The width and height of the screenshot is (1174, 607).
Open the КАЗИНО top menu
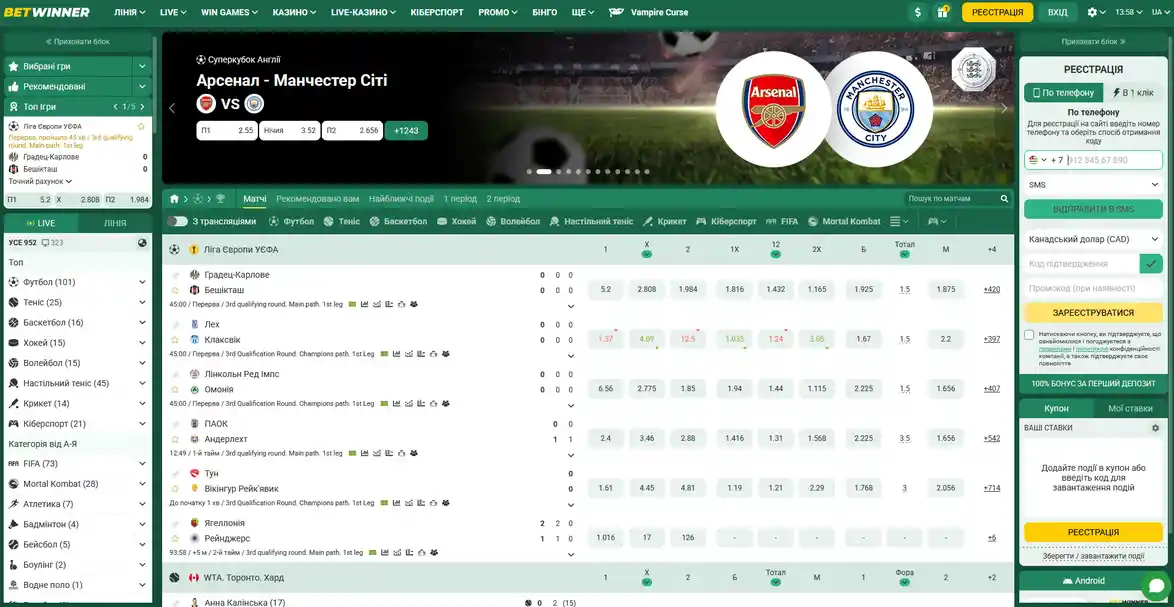294,12
